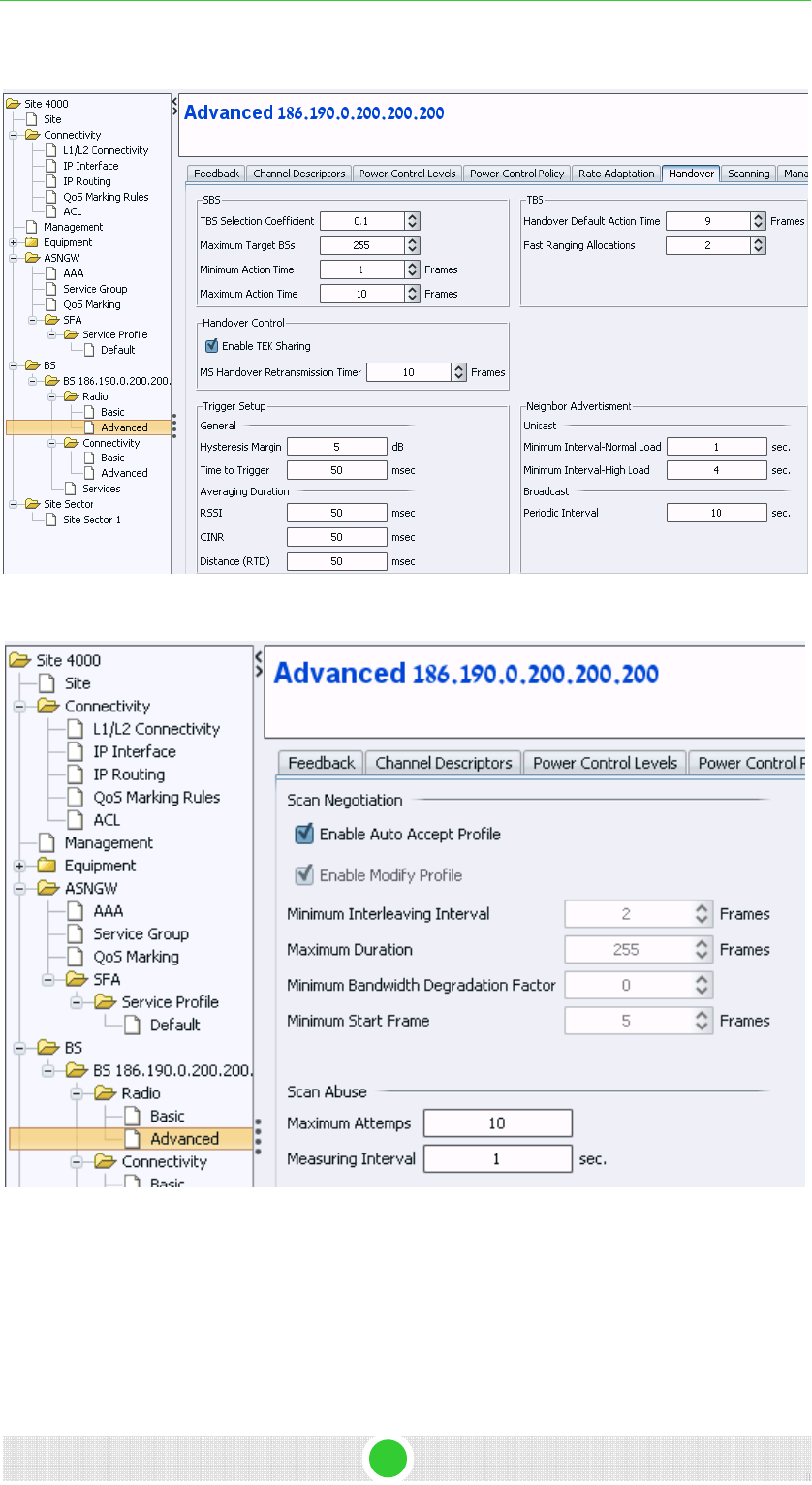Viewport: 812px width, 1485px height.
Task: Click IP Routing page icon in lower tree
Action: click(x=76, y=774)
